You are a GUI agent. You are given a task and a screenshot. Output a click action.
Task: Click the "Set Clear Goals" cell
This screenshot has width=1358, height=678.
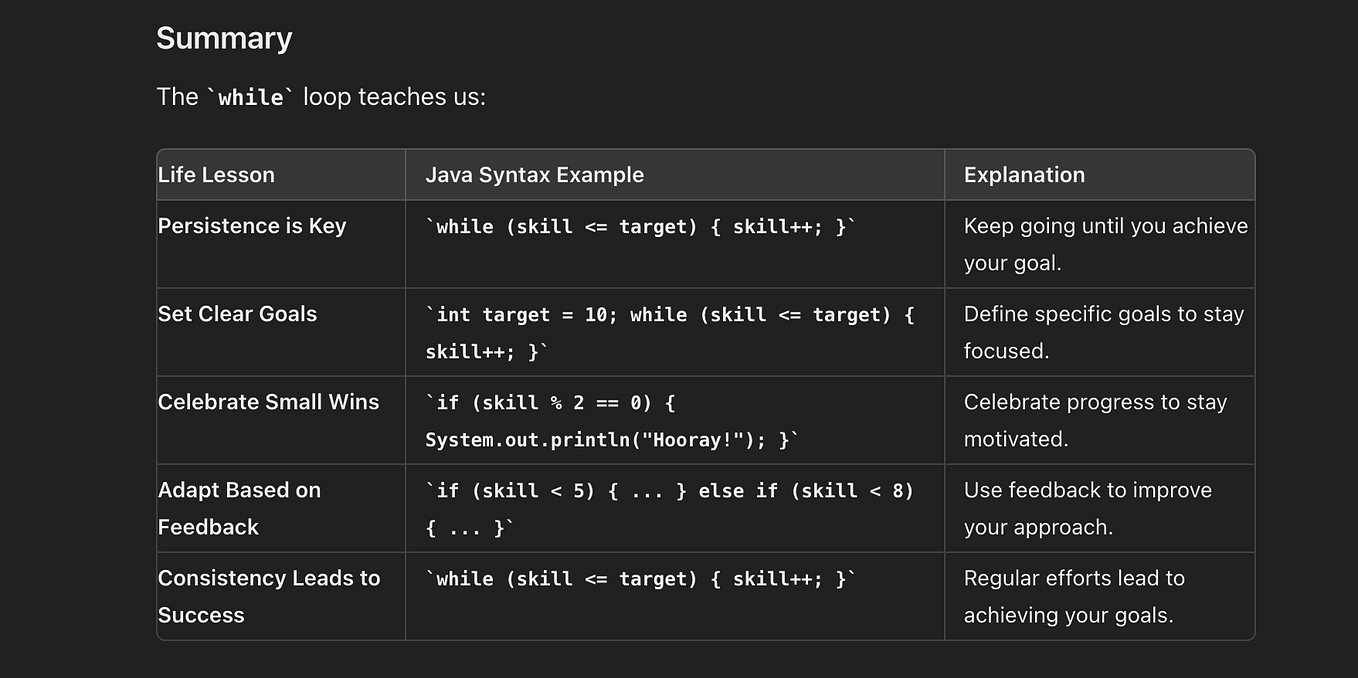point(237,314)
